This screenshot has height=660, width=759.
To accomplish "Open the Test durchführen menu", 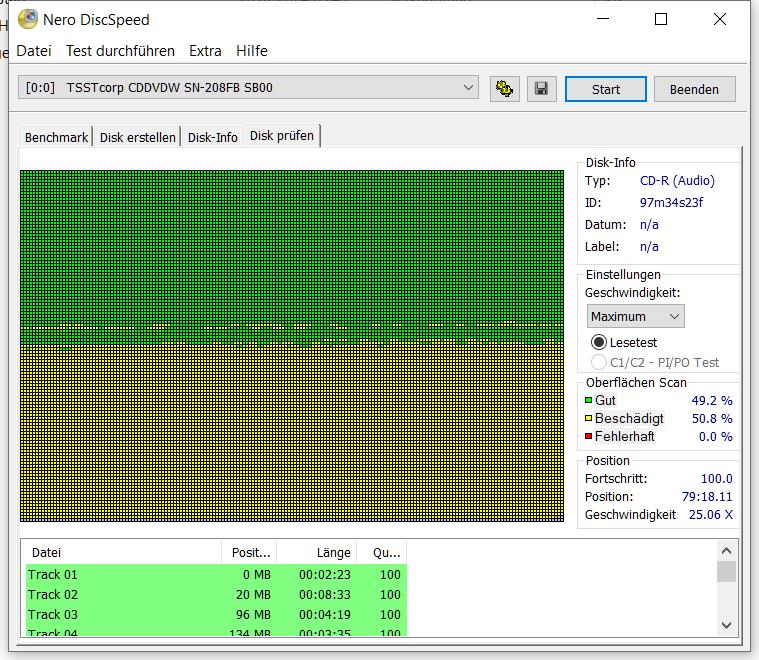I will coord(121,51).
